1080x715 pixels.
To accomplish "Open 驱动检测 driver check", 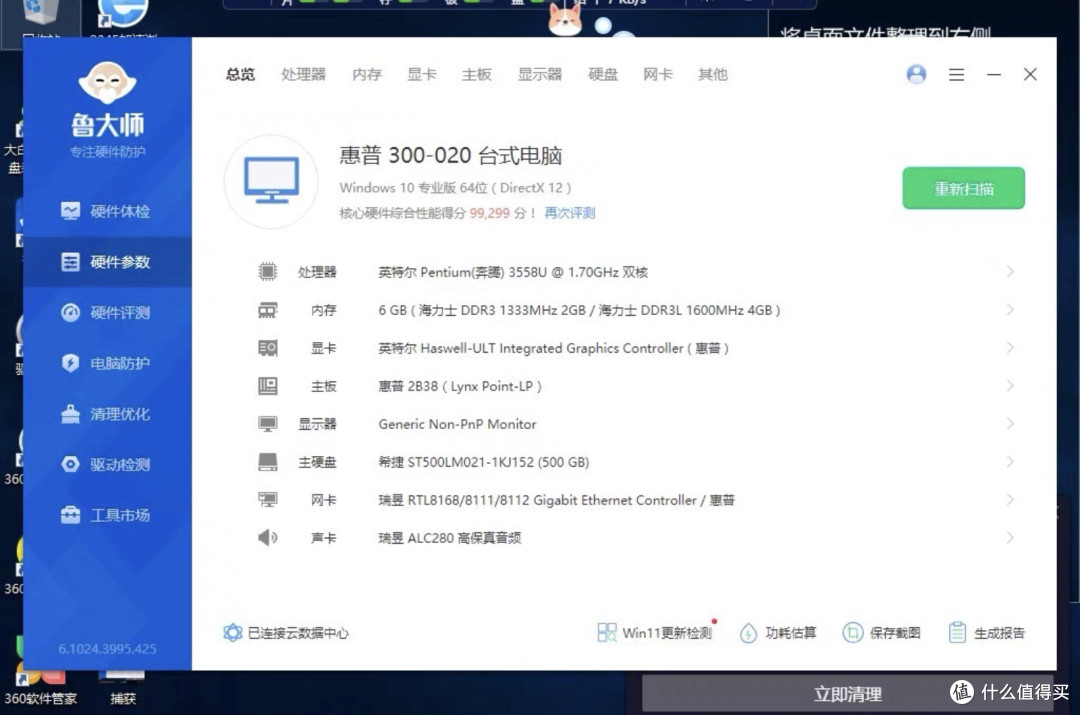I will (105, 464).
